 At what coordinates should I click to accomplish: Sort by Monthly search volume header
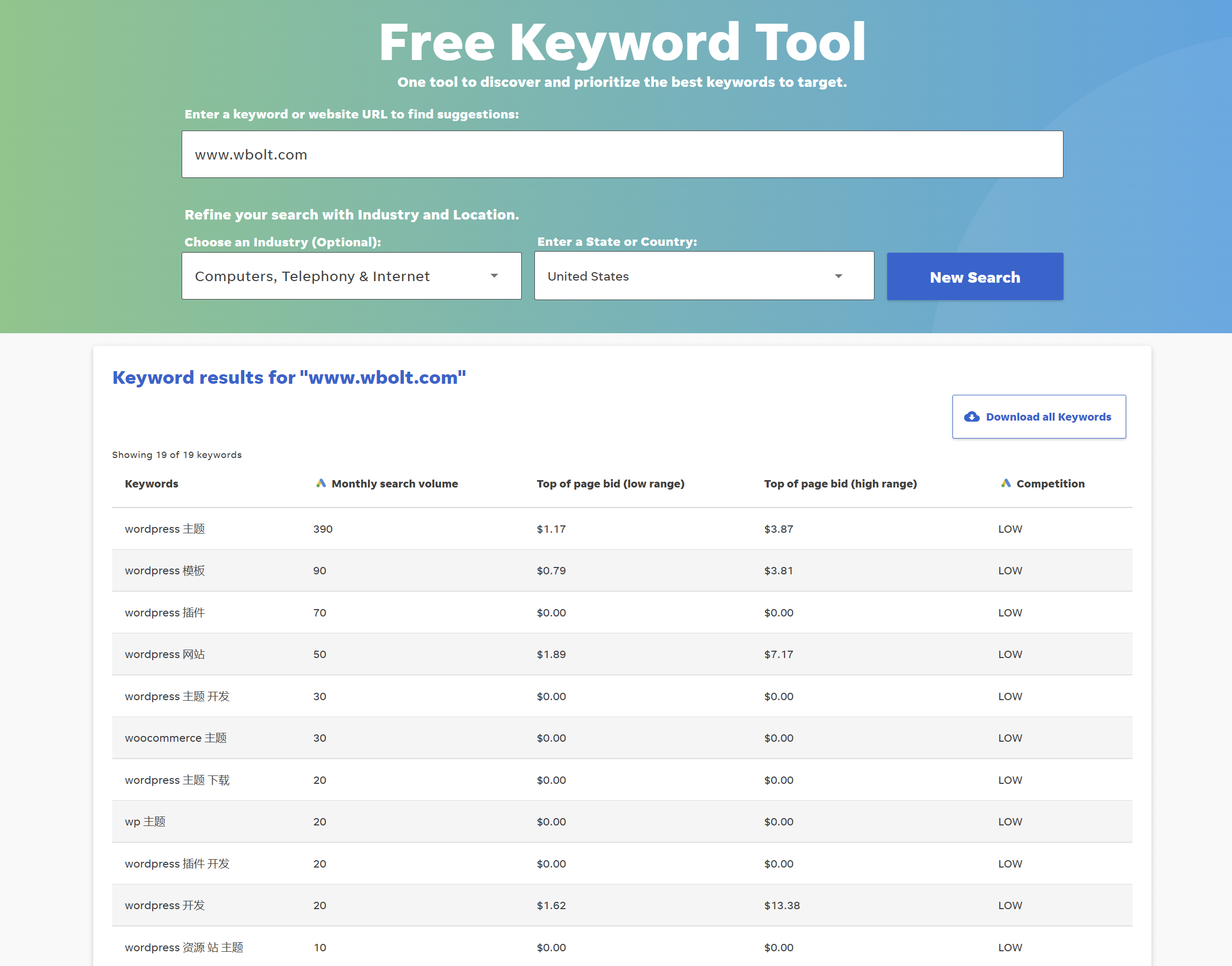[x=394, y=484]
